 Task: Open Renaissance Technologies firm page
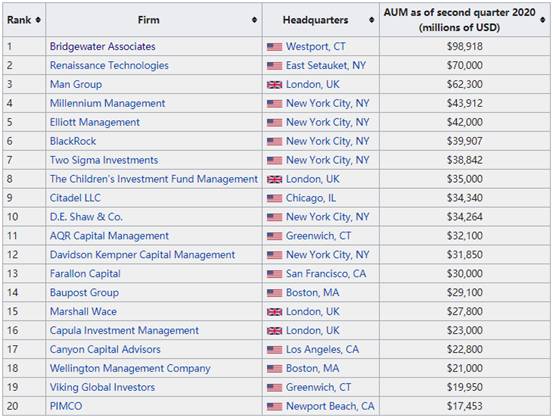pyautogui.click(x=109, y=66)
